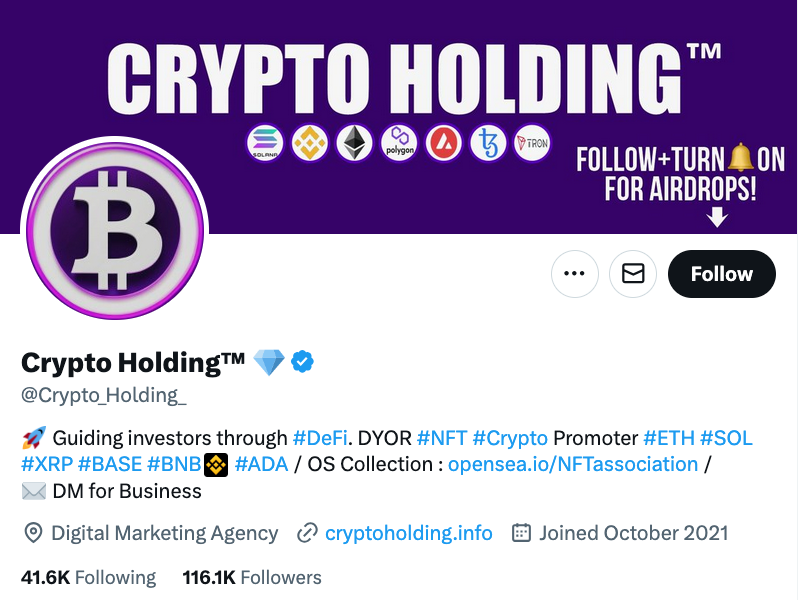Open the Bitcoin profile picture
This screenshot has height=600, width=800.
click(114, 229)
